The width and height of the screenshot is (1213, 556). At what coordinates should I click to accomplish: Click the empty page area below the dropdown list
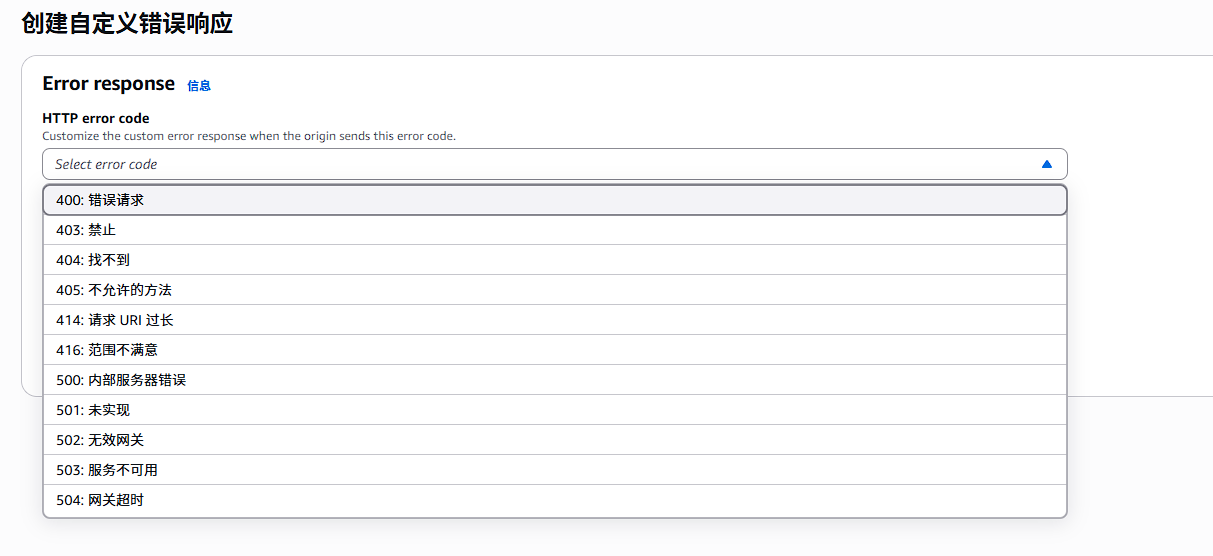point(600,538)
